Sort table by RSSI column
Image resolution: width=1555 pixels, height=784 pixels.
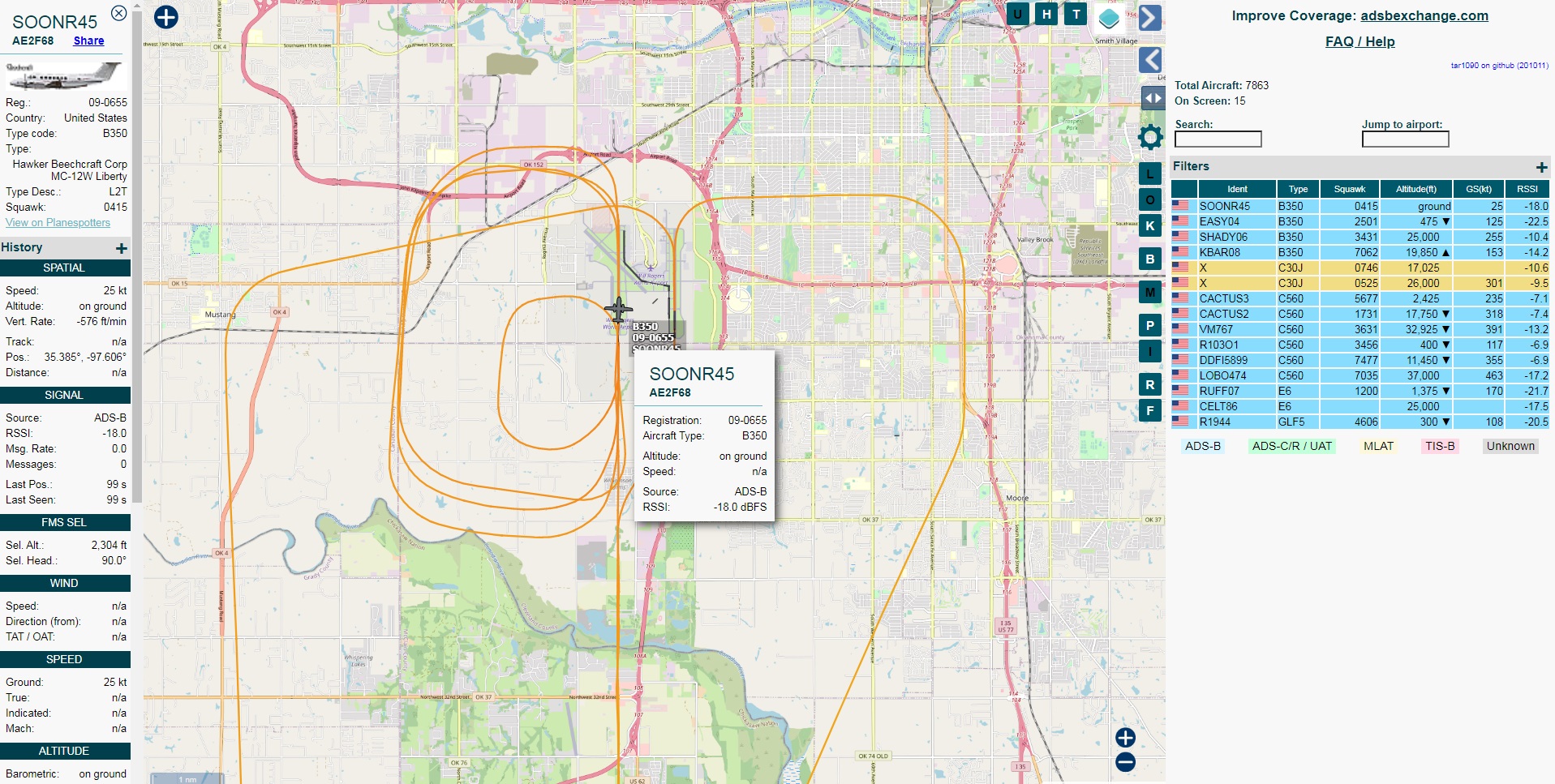pos(1527,189)
